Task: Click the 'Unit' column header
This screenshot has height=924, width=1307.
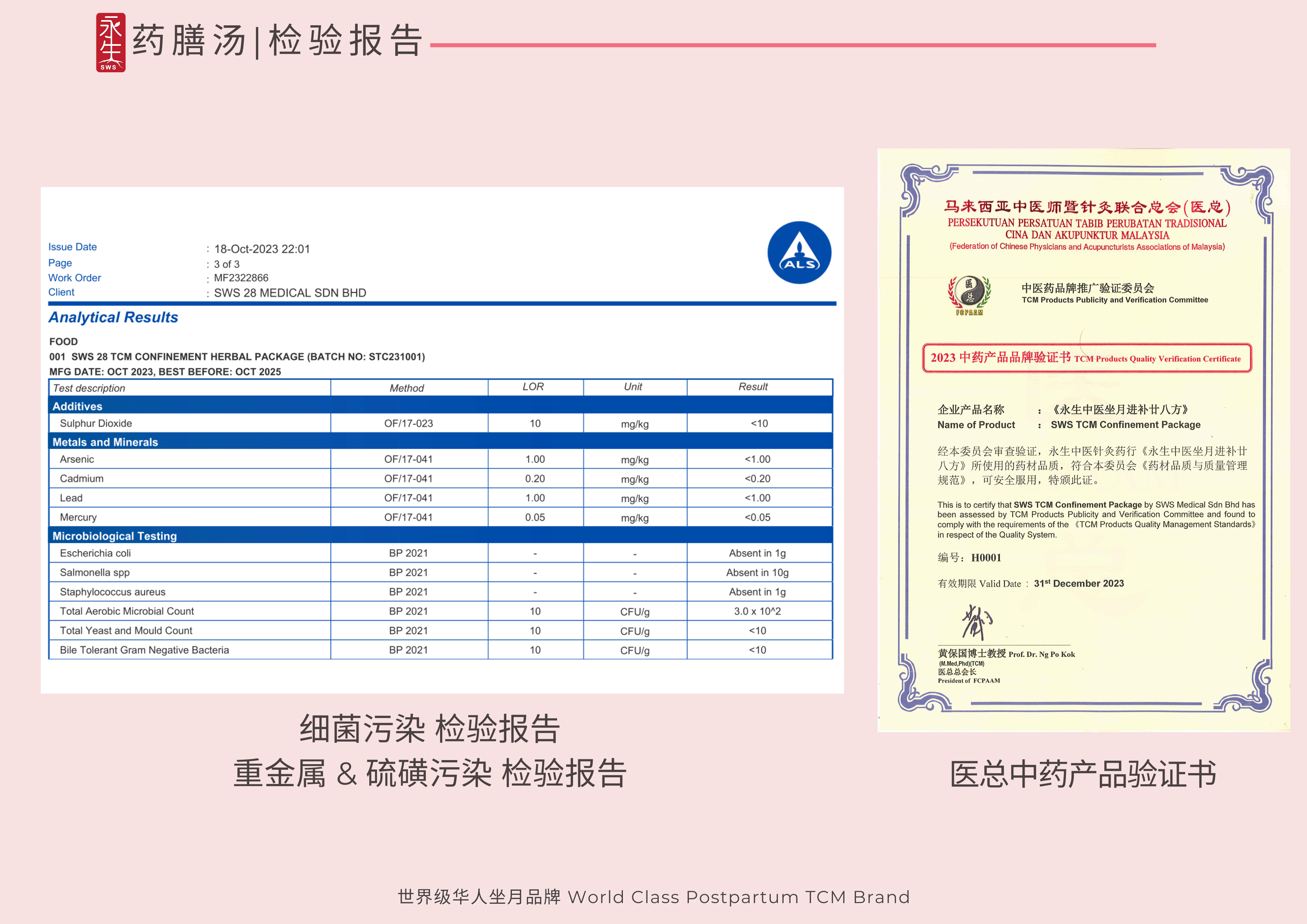Action: coord(632,387)
